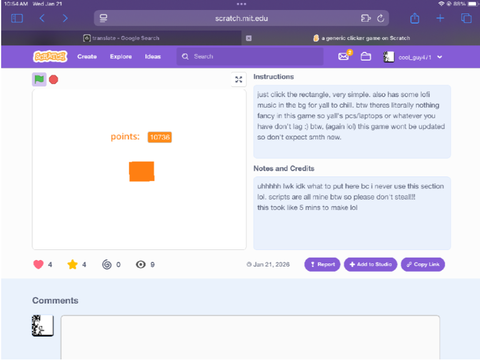The height and width of the screenshot is (360, 480).
Task: Open the Explore menu item
Action: [121, 57]
